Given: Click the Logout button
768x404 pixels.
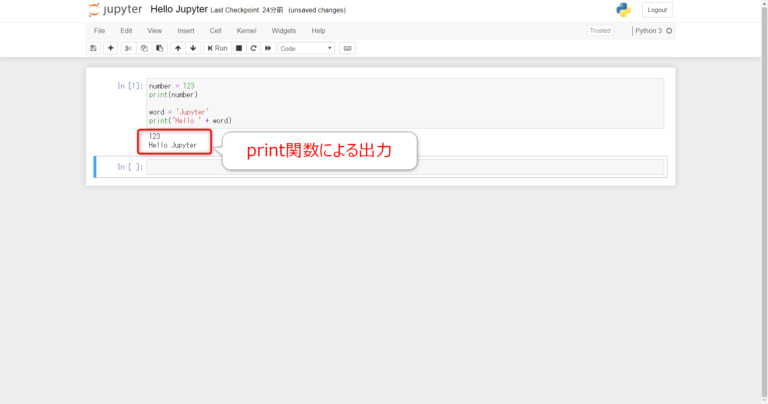Looking at the screenshot, I should [x=657, y=10].
